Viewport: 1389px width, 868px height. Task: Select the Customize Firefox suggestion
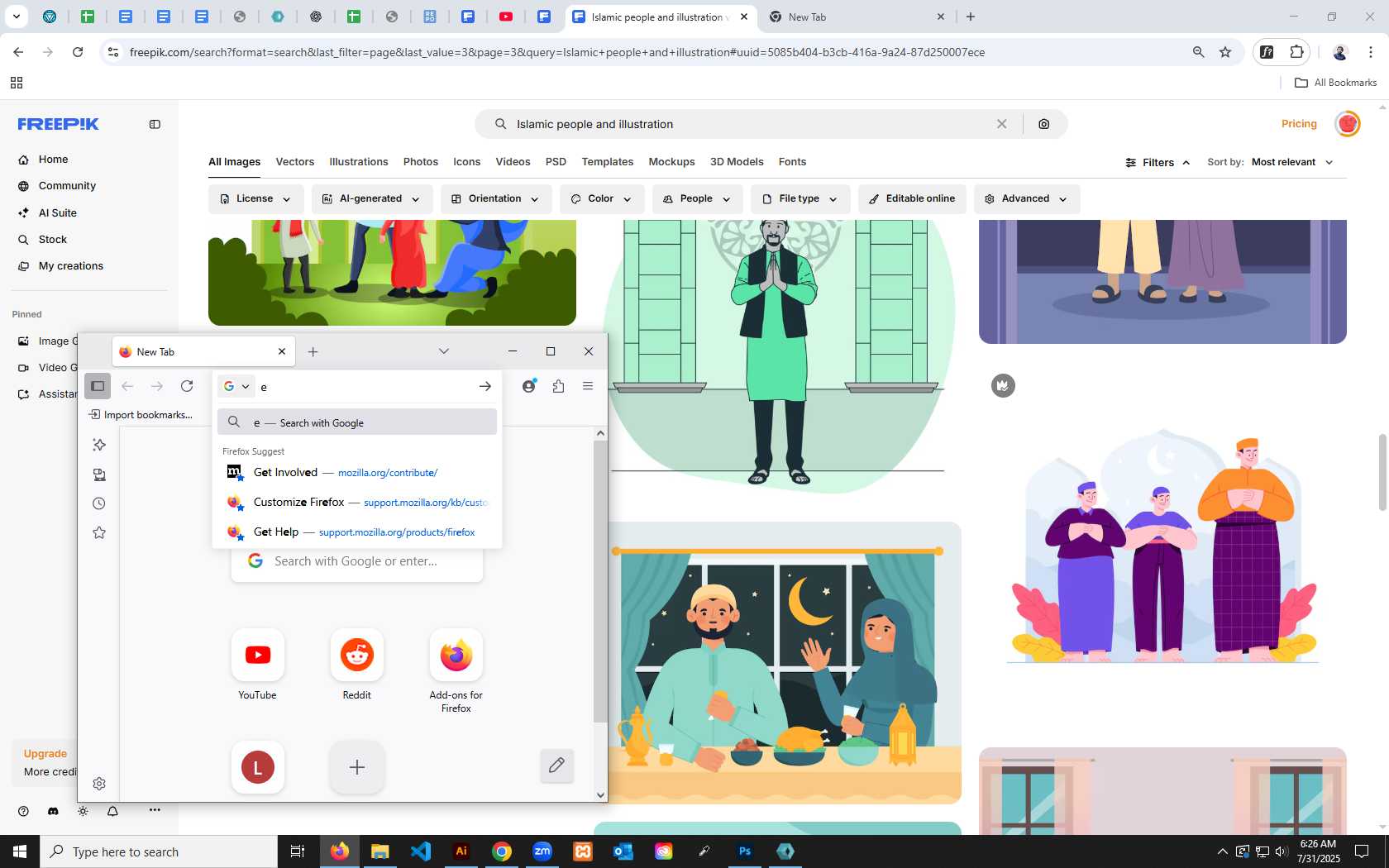357,503
